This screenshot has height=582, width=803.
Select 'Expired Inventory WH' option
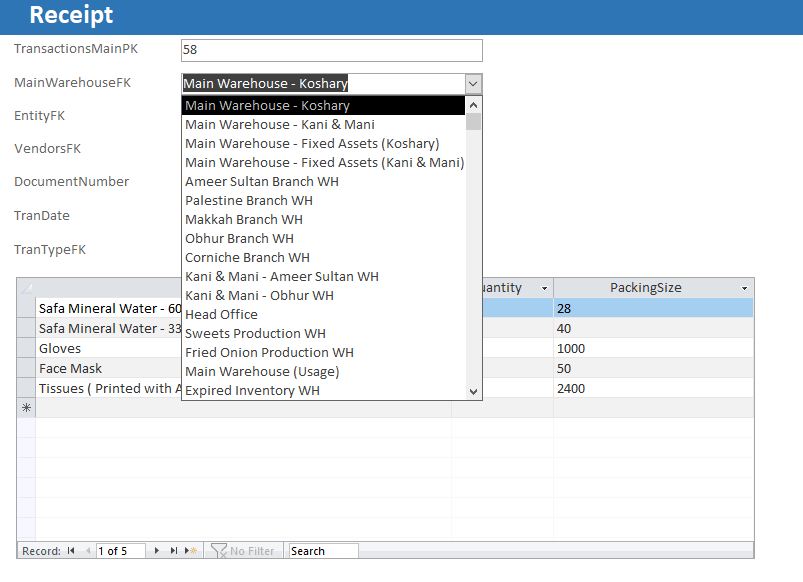[324, 390]
